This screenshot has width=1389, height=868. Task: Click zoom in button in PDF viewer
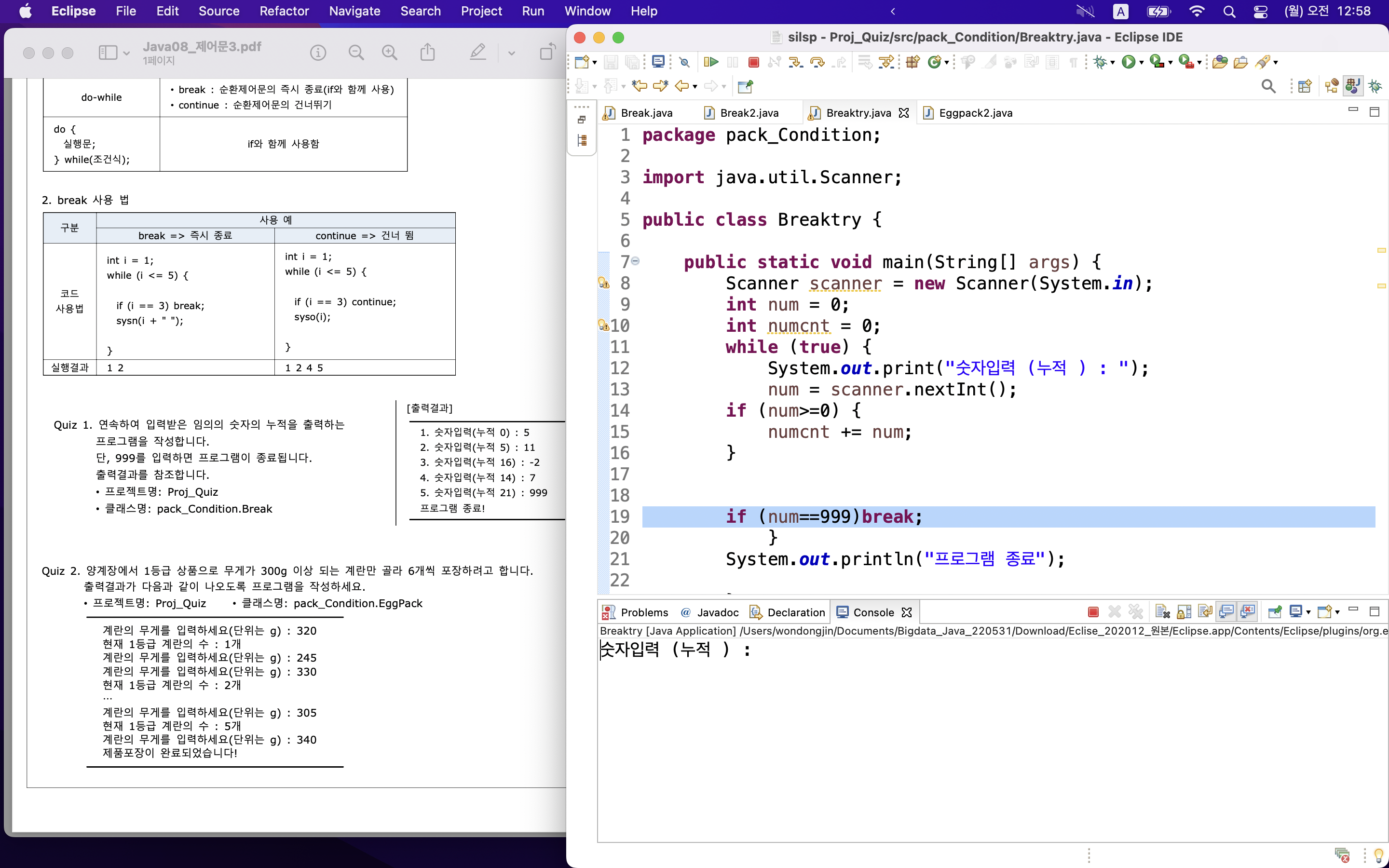tap(390, 53)
